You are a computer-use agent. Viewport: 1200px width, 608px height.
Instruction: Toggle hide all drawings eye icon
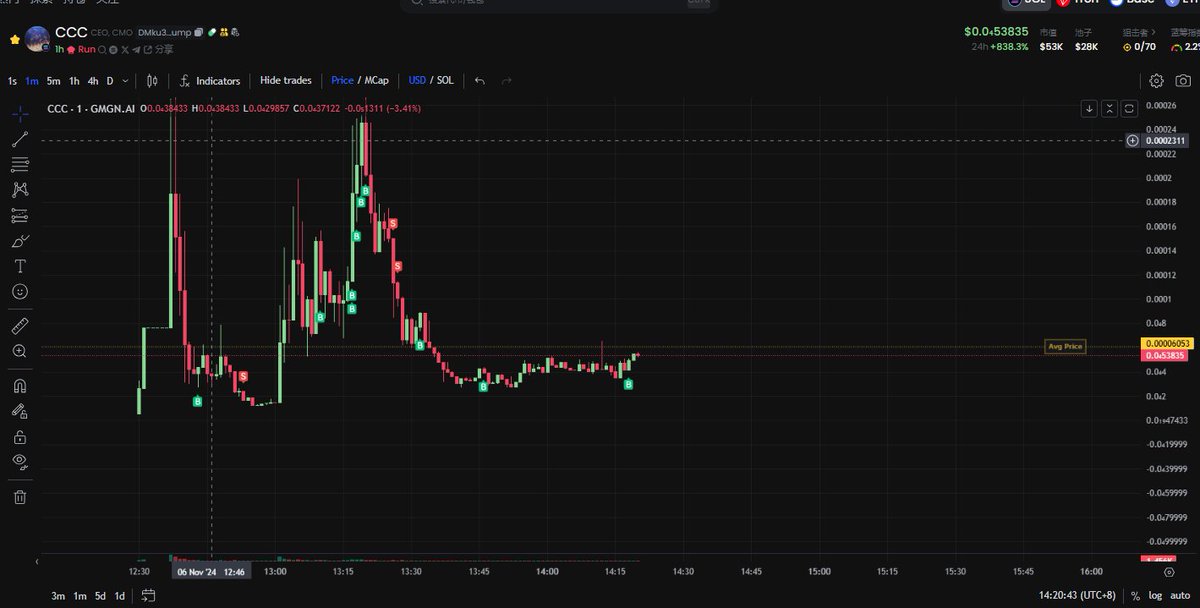[20, 462]
